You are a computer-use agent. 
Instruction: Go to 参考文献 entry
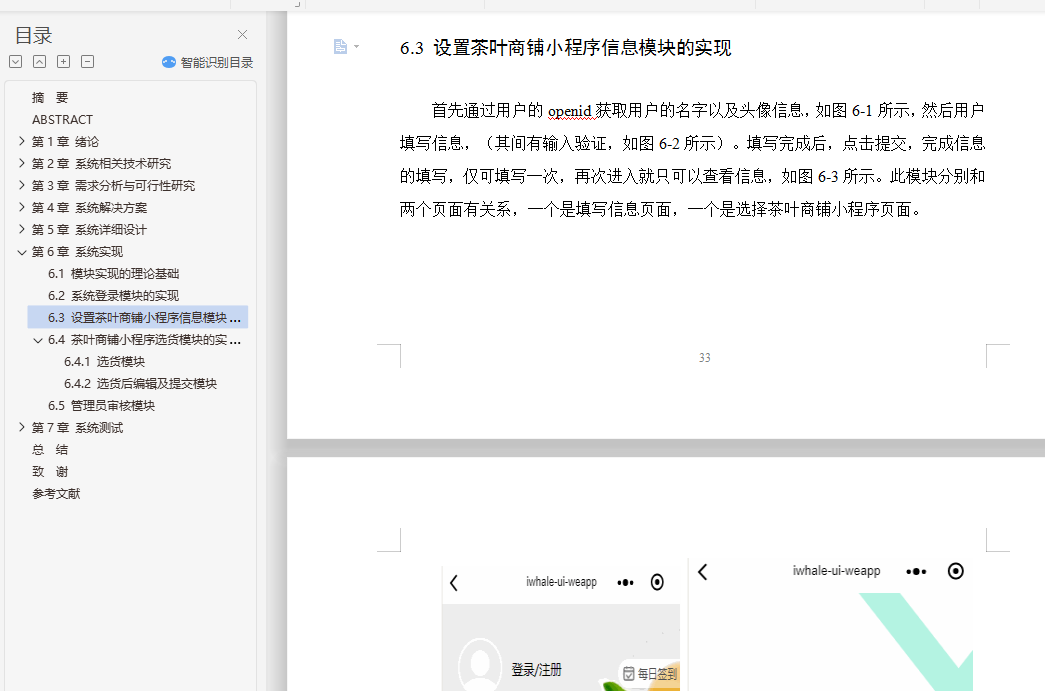tap(56, 493)
